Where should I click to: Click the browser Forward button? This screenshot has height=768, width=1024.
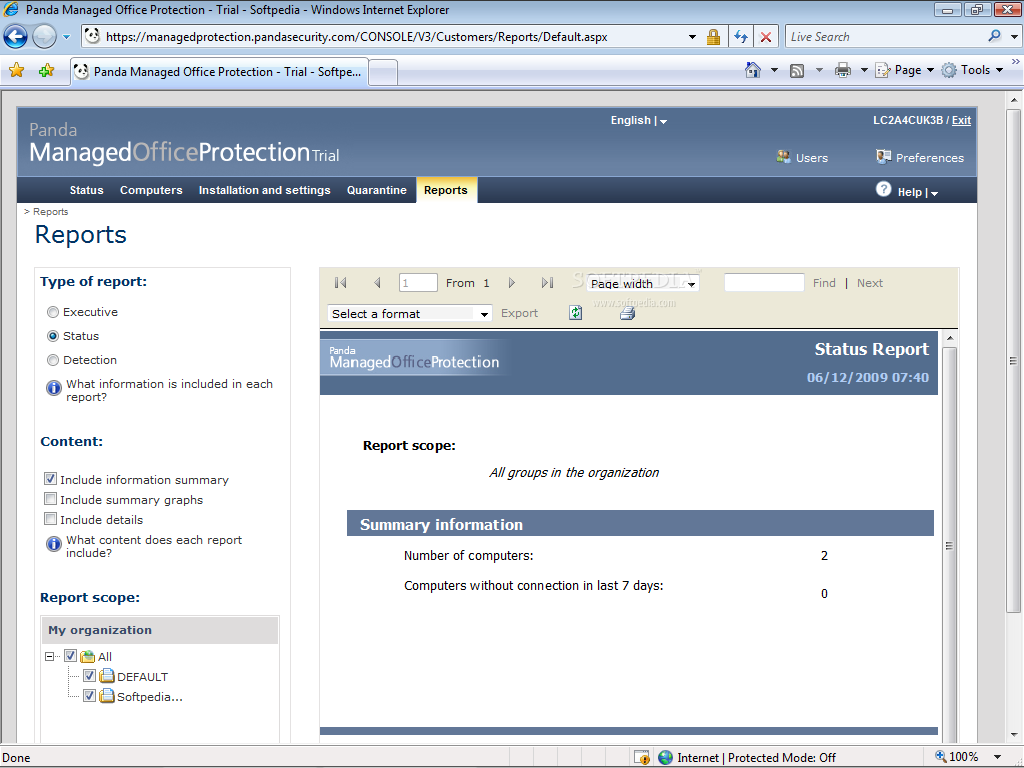pyautogui.click(x=44, y=37)
